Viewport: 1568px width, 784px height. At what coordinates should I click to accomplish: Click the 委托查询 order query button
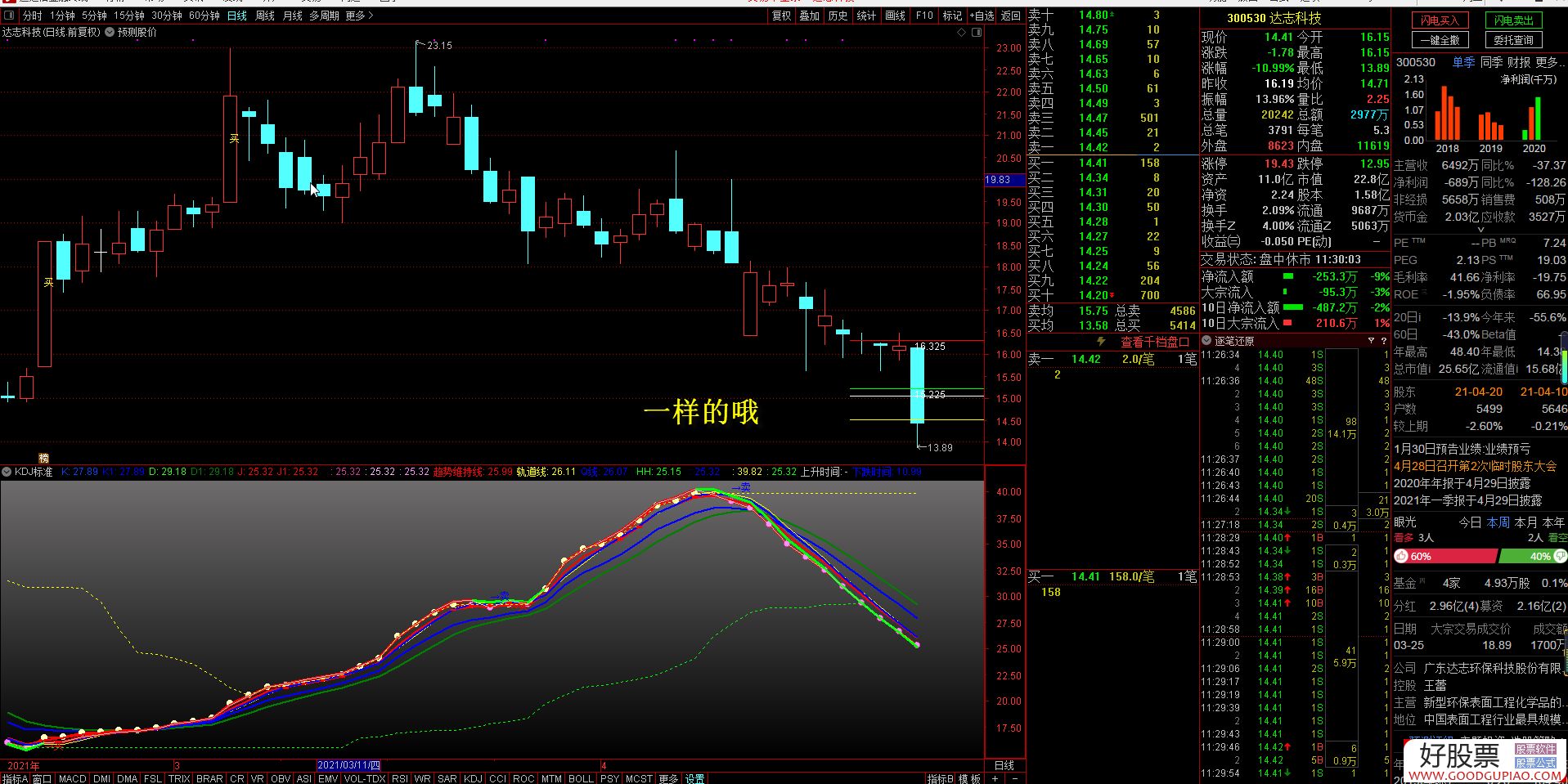(x=1514, y=40)
